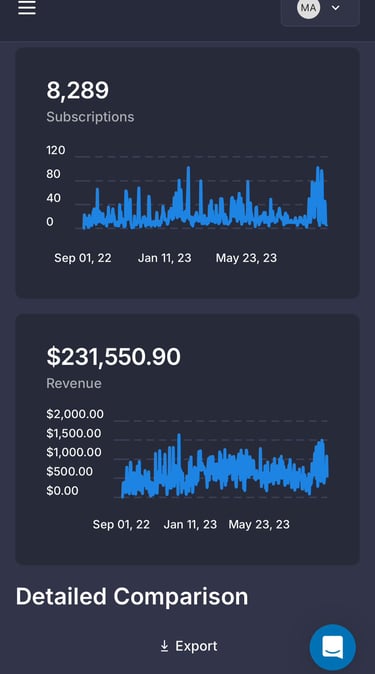Click the Subscriptions chart plot area
This screenshot has height=674, width=375.
click(201, 193)
